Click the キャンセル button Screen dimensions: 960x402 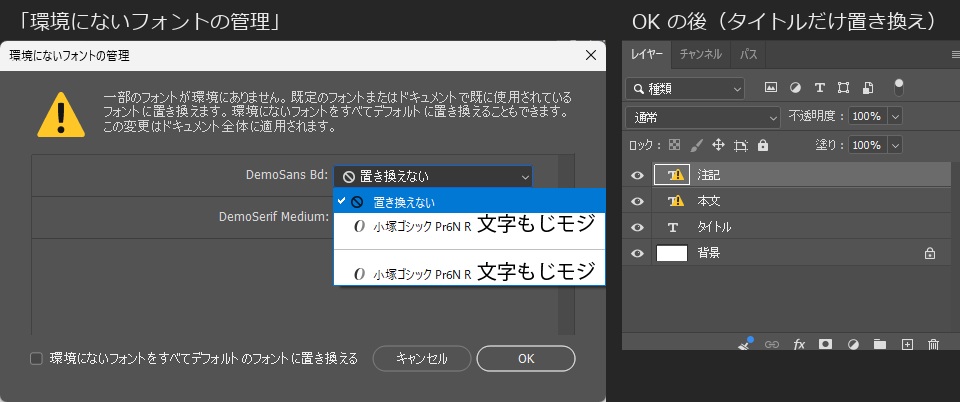421,359
